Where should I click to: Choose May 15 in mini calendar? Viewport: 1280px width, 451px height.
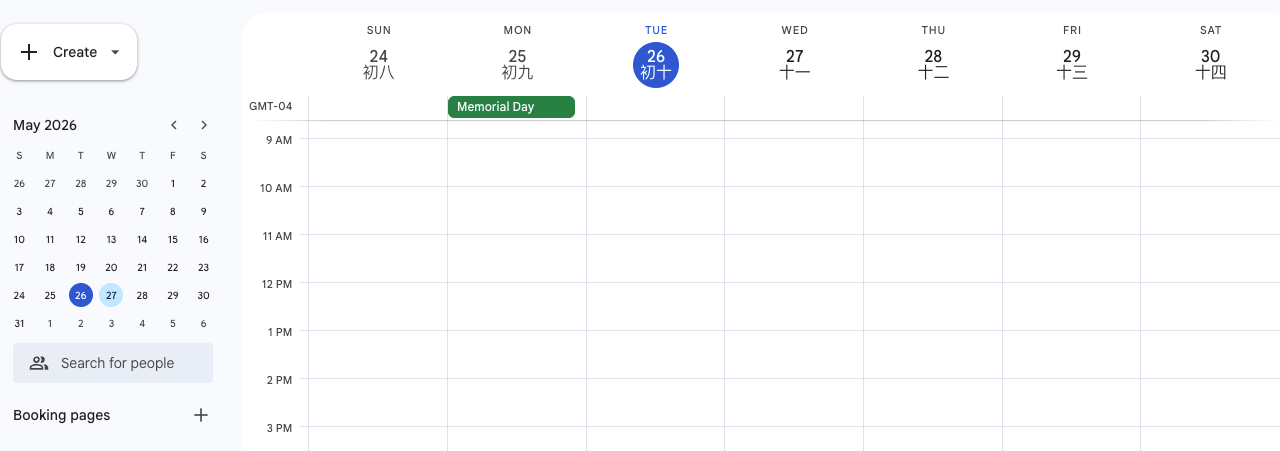(173, 239)
